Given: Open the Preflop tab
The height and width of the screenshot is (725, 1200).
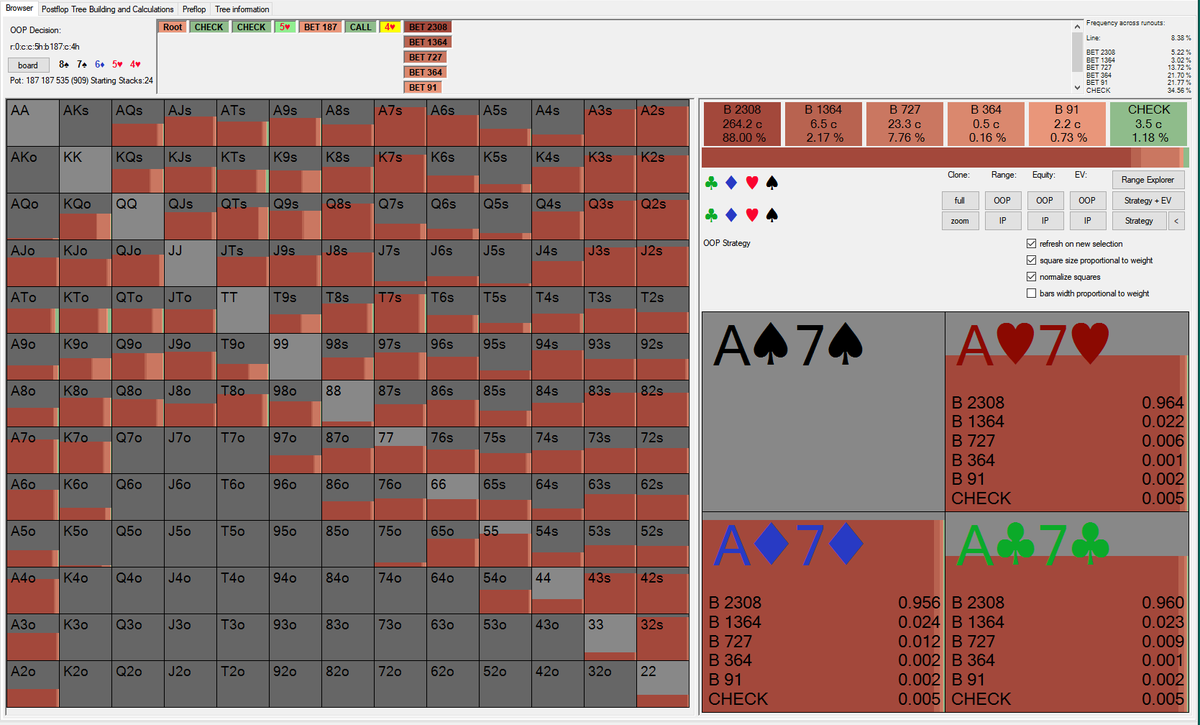Looking at the screenshot, I should pyautogui.click(x=194, y=9).
